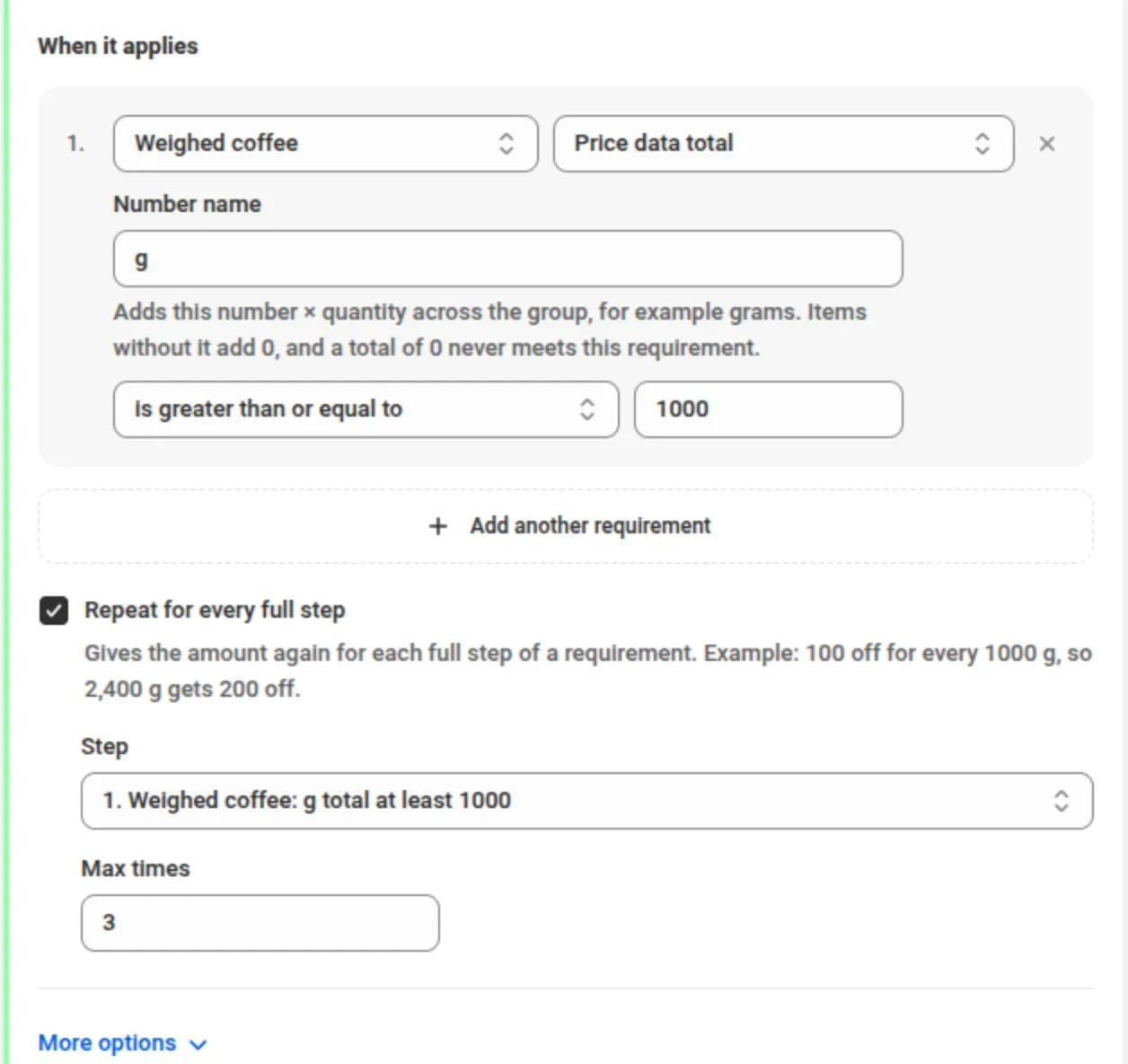Image resolution: width=1128 pixels, height=1064 pixels.
Task: Open the Weighed coffee group dropdown
Action: pyautogui.click(x=325, y=144)
